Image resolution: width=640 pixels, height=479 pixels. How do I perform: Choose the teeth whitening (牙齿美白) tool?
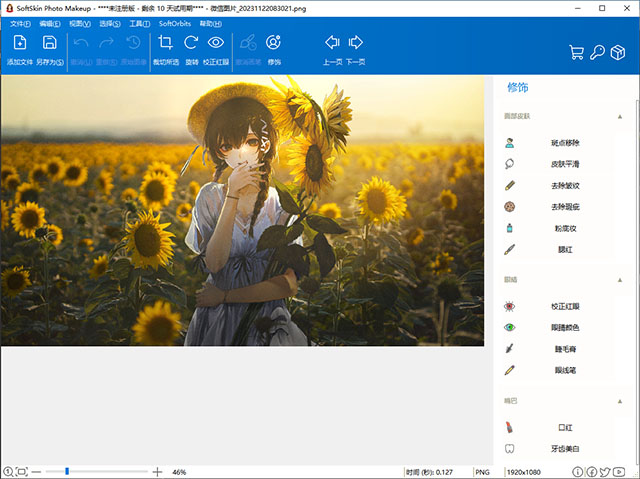(x=565, y=449)
